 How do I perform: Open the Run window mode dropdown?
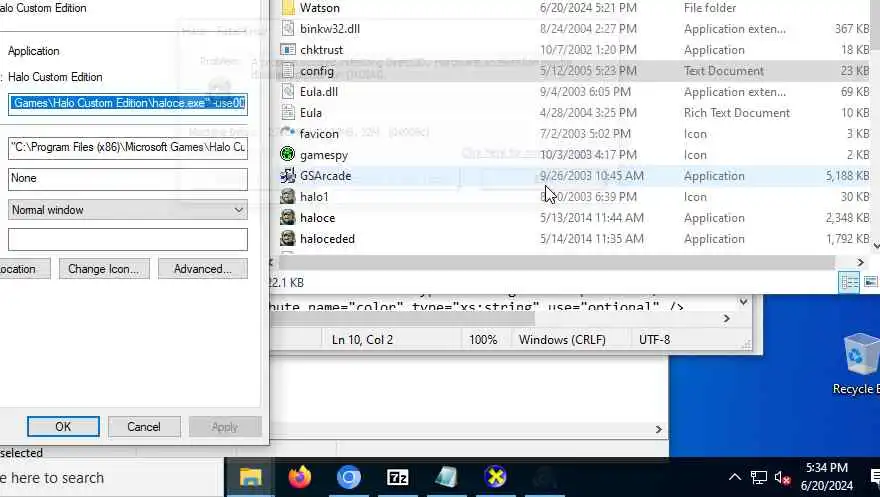click(x=128, y=210)
